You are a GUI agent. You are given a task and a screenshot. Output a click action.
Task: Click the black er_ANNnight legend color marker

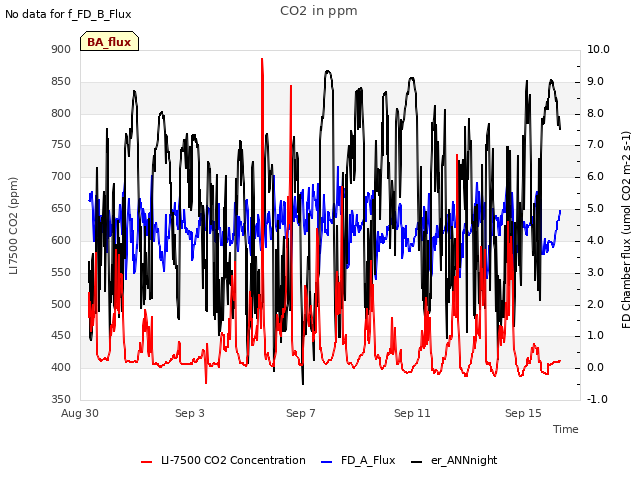416,462
